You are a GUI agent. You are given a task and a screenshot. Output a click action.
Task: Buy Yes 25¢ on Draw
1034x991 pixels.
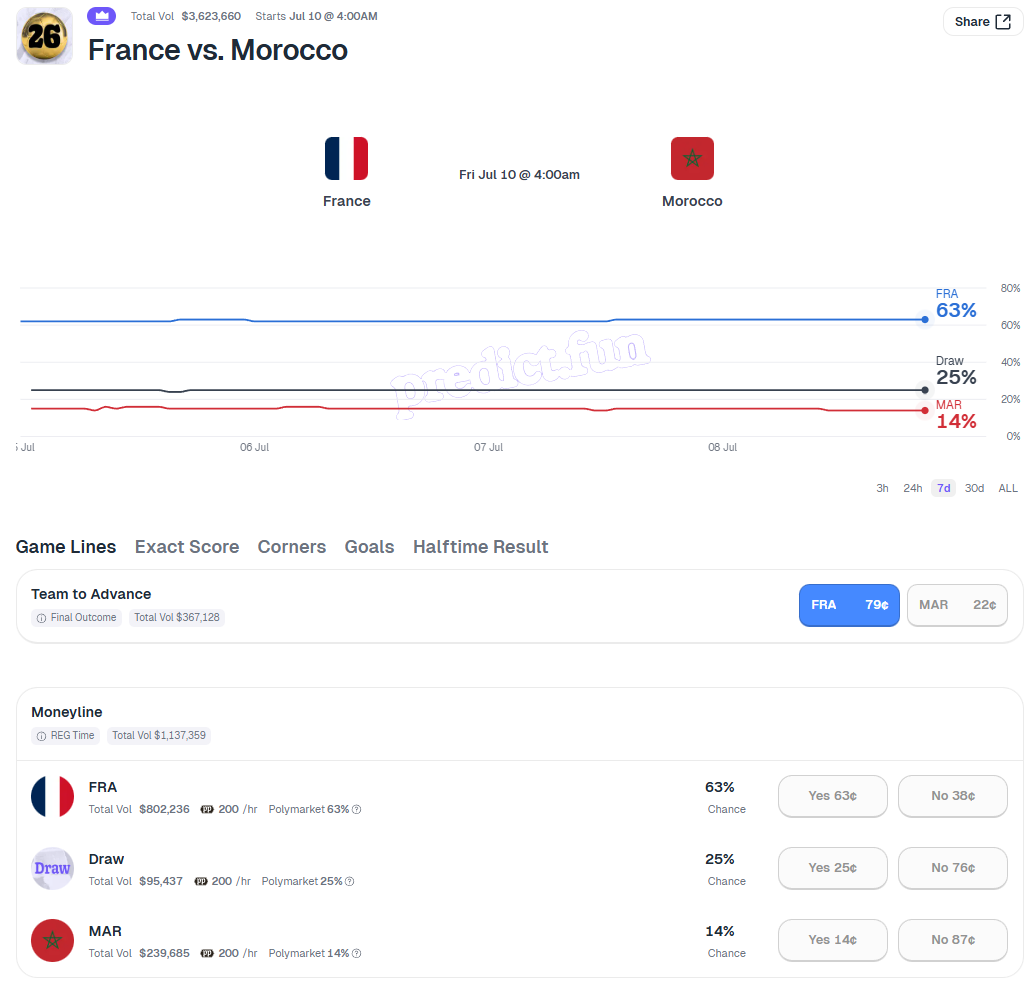[832, 868]
